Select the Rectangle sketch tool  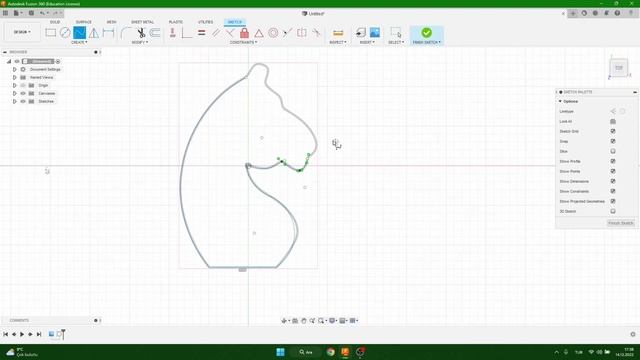click(x=51, y=33)
